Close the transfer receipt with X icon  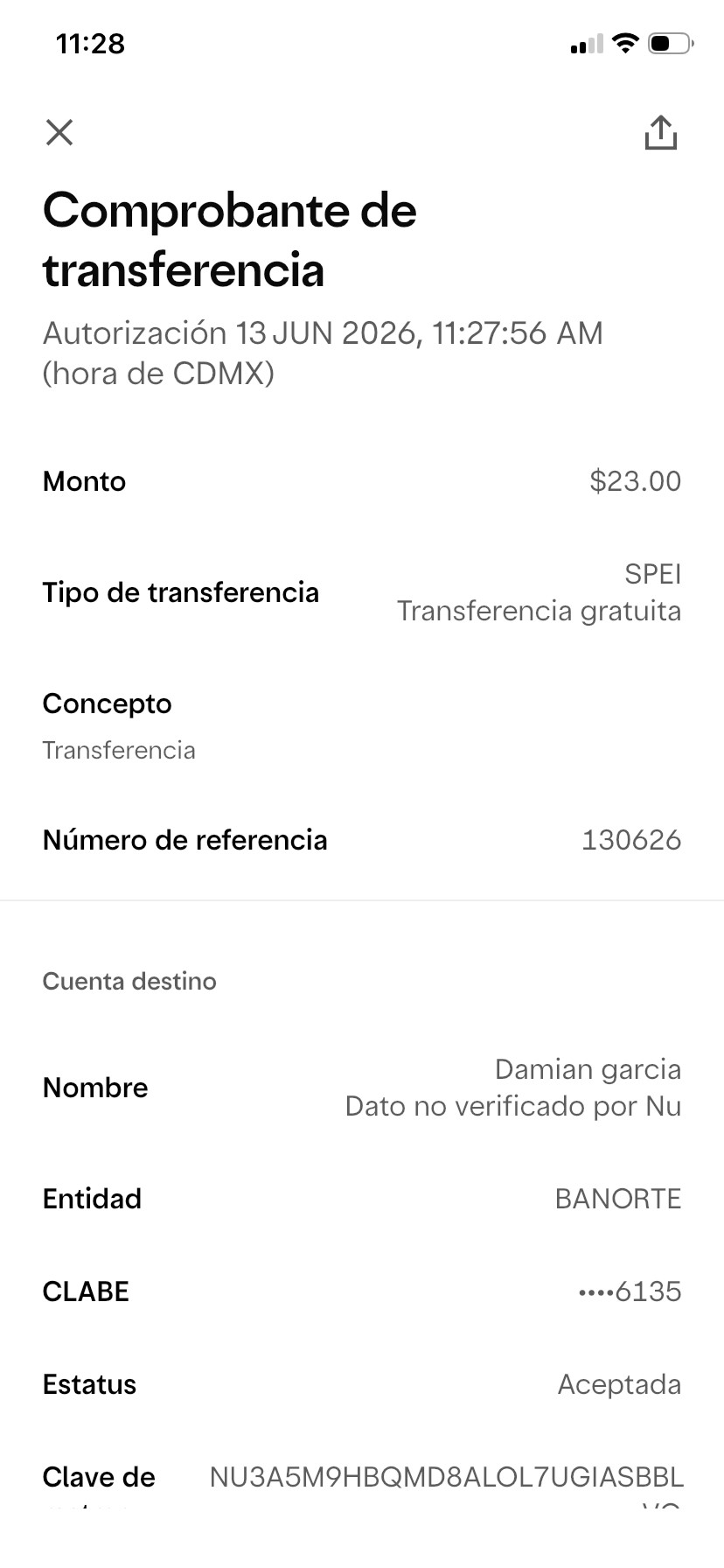[x=59, y=132]
